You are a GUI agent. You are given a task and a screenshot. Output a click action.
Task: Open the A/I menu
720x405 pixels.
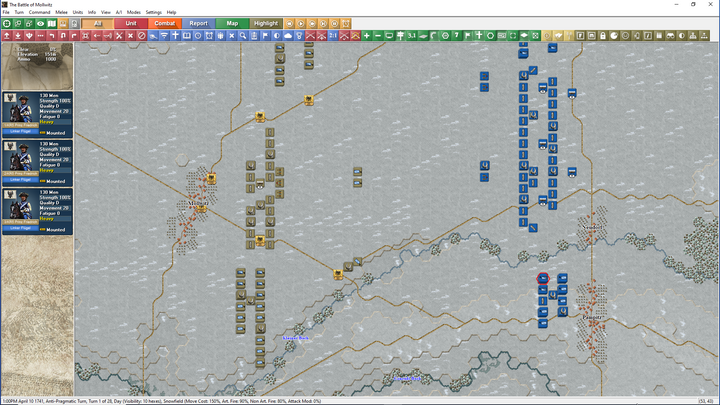coord(118,12)
